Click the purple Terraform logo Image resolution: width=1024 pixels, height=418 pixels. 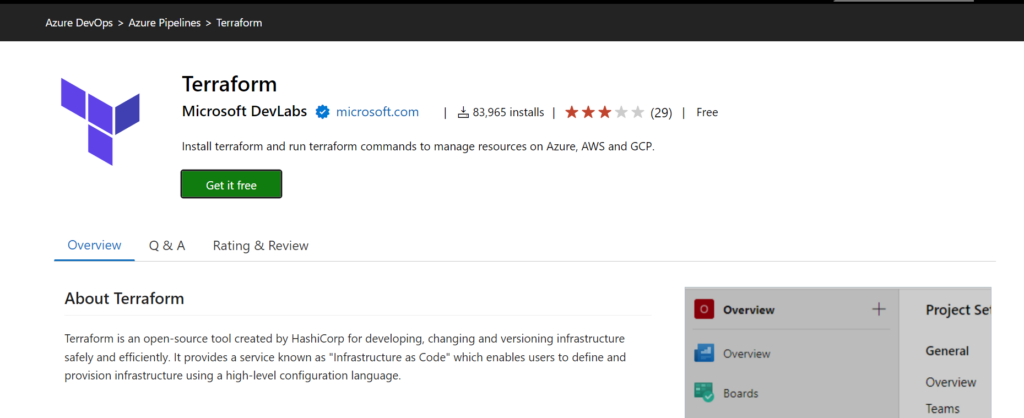99,119
